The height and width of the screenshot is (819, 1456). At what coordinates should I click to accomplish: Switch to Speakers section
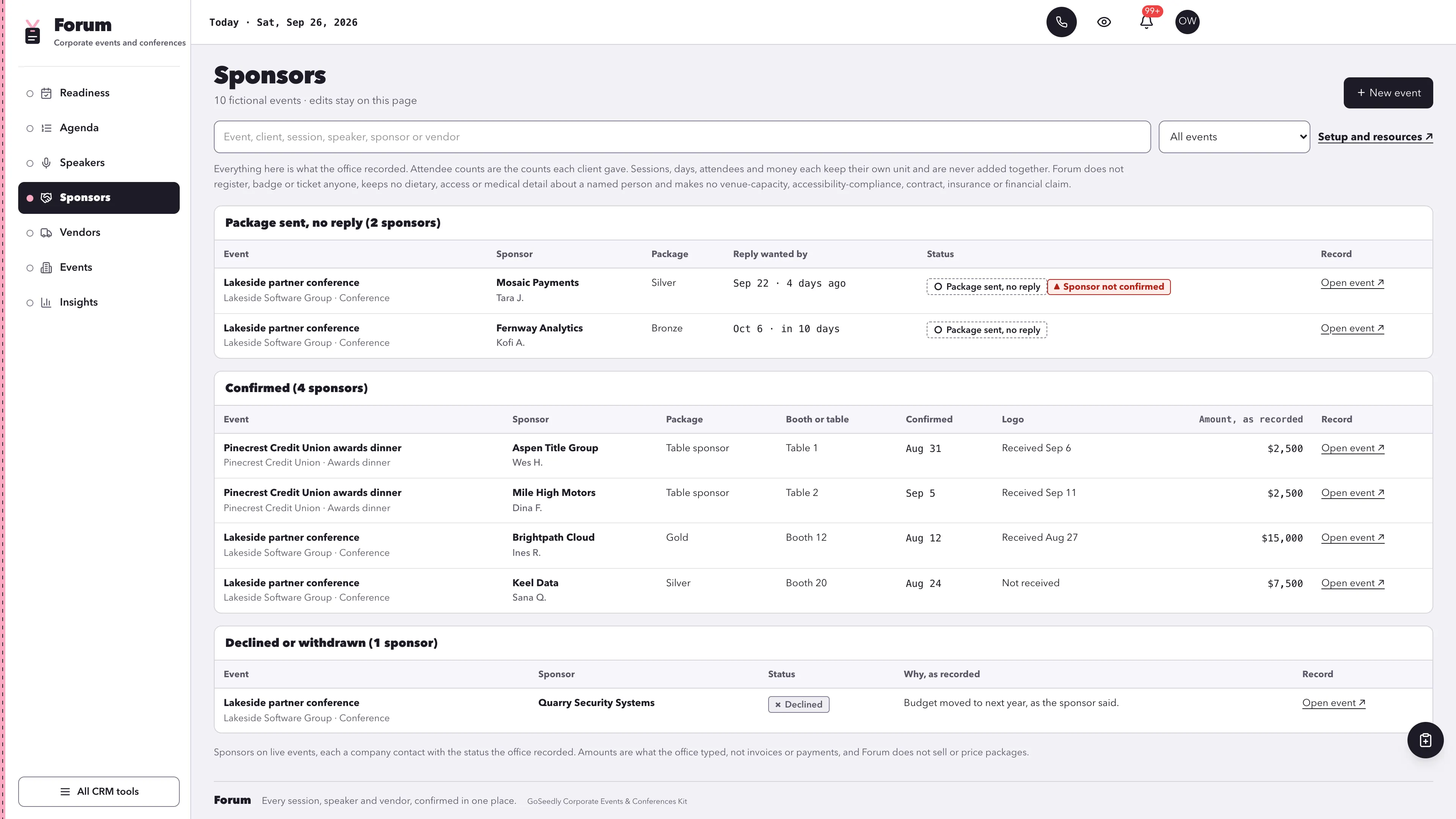[x=99, y=163]
